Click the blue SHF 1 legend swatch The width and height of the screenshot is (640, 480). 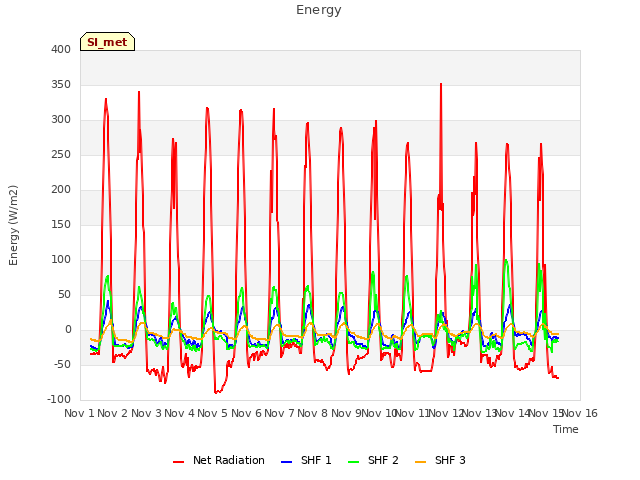tap(287, 462)
